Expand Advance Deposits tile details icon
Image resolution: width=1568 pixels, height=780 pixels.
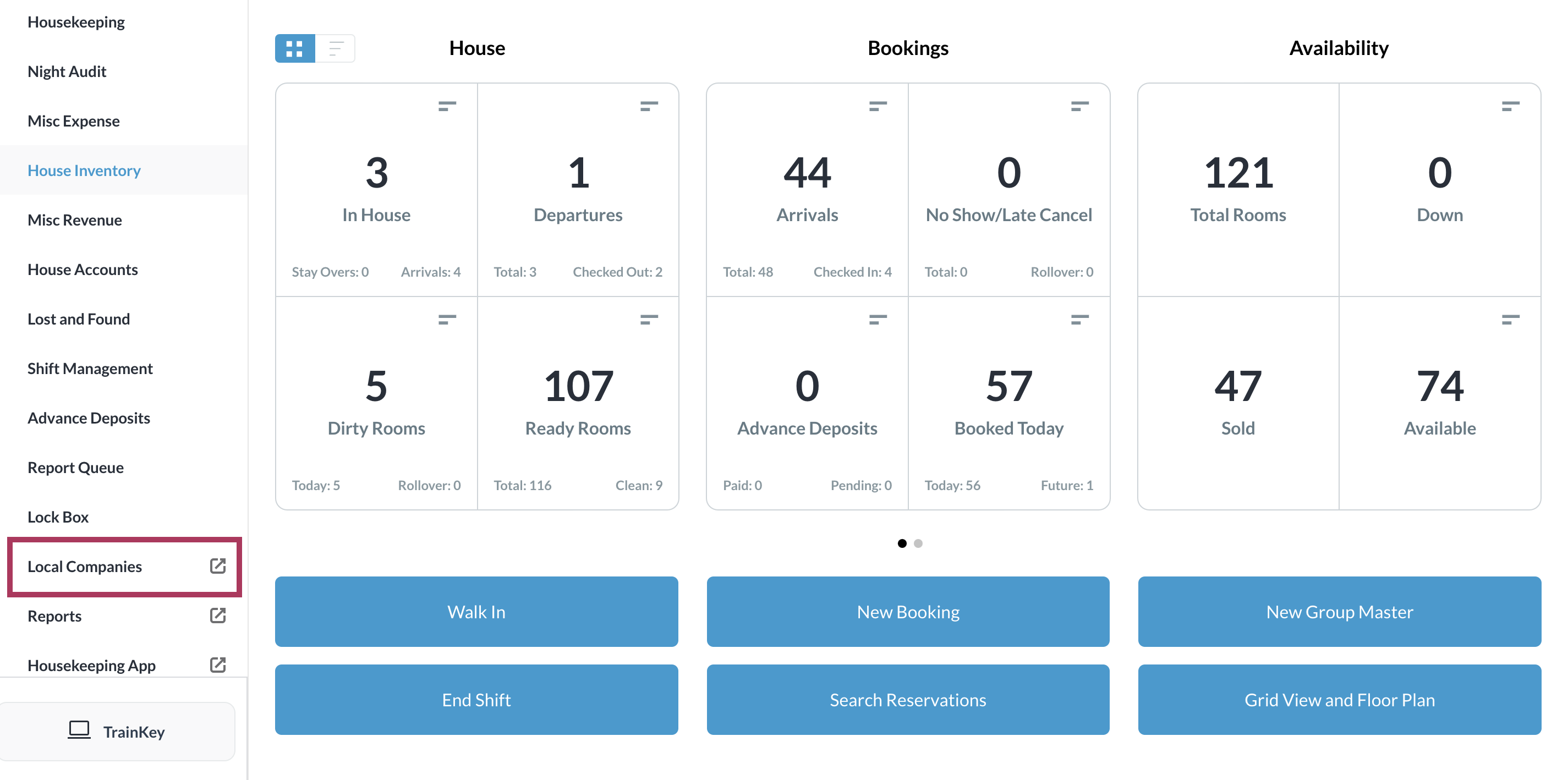(x=877, y=320)
